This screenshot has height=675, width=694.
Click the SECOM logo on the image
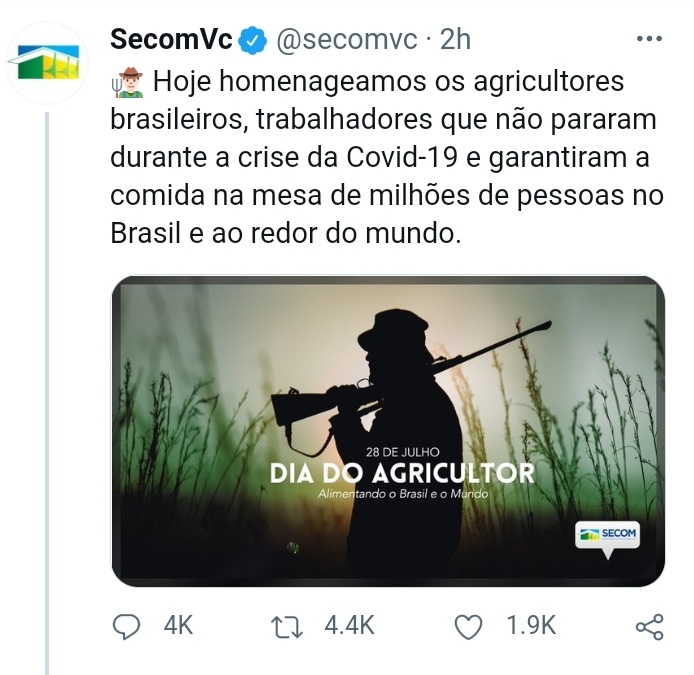[x=607, y=535]
